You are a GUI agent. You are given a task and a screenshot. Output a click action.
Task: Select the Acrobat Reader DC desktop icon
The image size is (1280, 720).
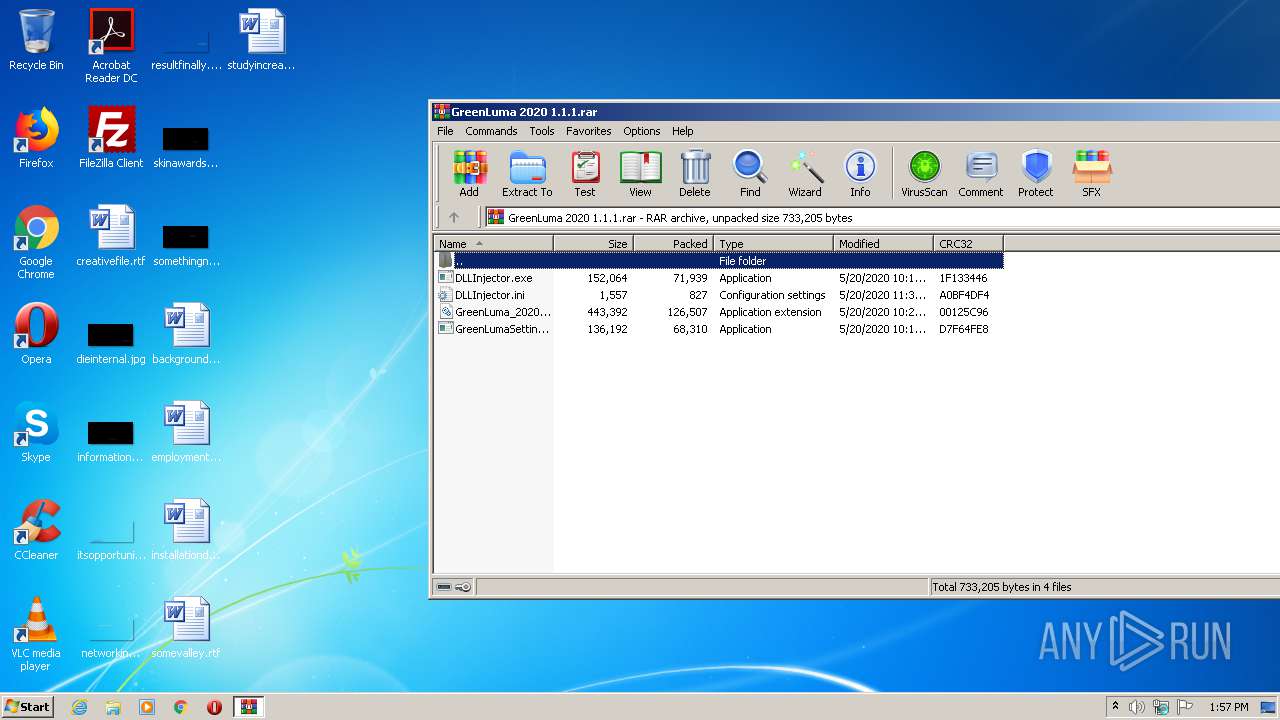click(111, 46)
